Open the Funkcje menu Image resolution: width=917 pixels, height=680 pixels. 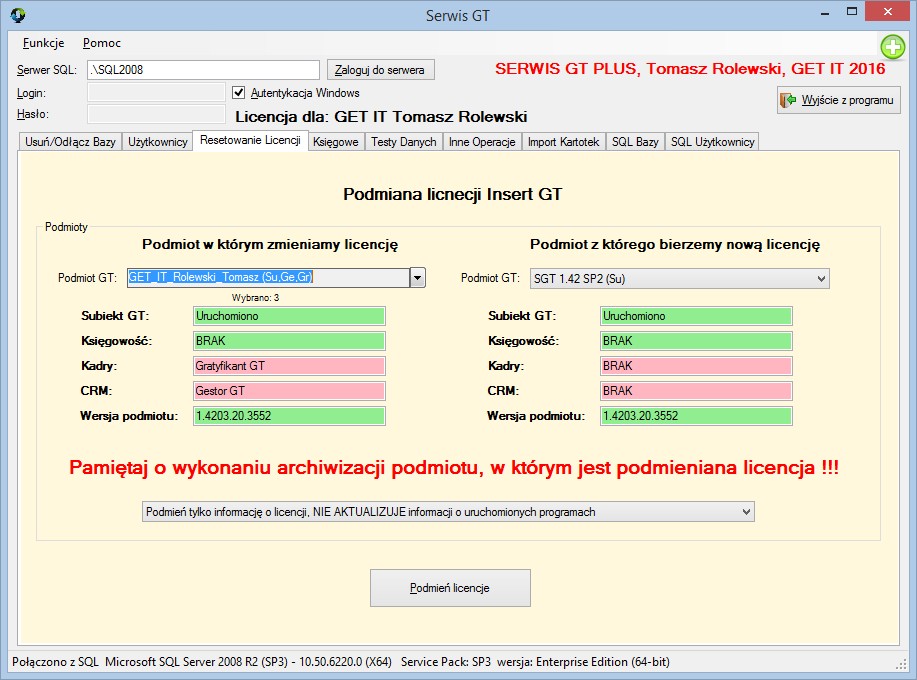pyautogui.click(x=43, y=43)
